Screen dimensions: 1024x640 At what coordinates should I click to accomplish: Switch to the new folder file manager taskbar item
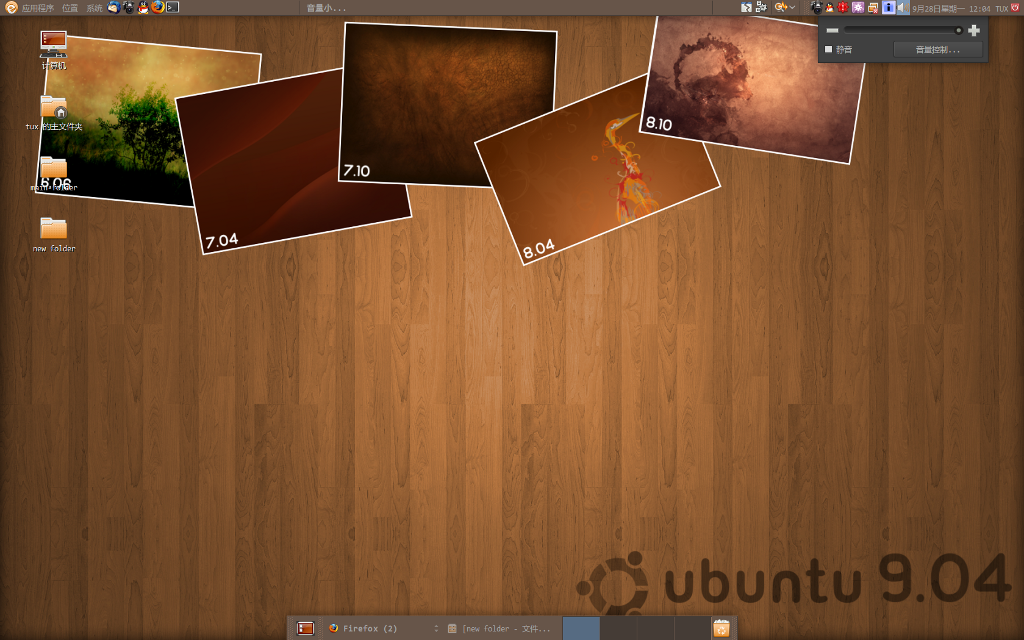click(x=500, y=628)
